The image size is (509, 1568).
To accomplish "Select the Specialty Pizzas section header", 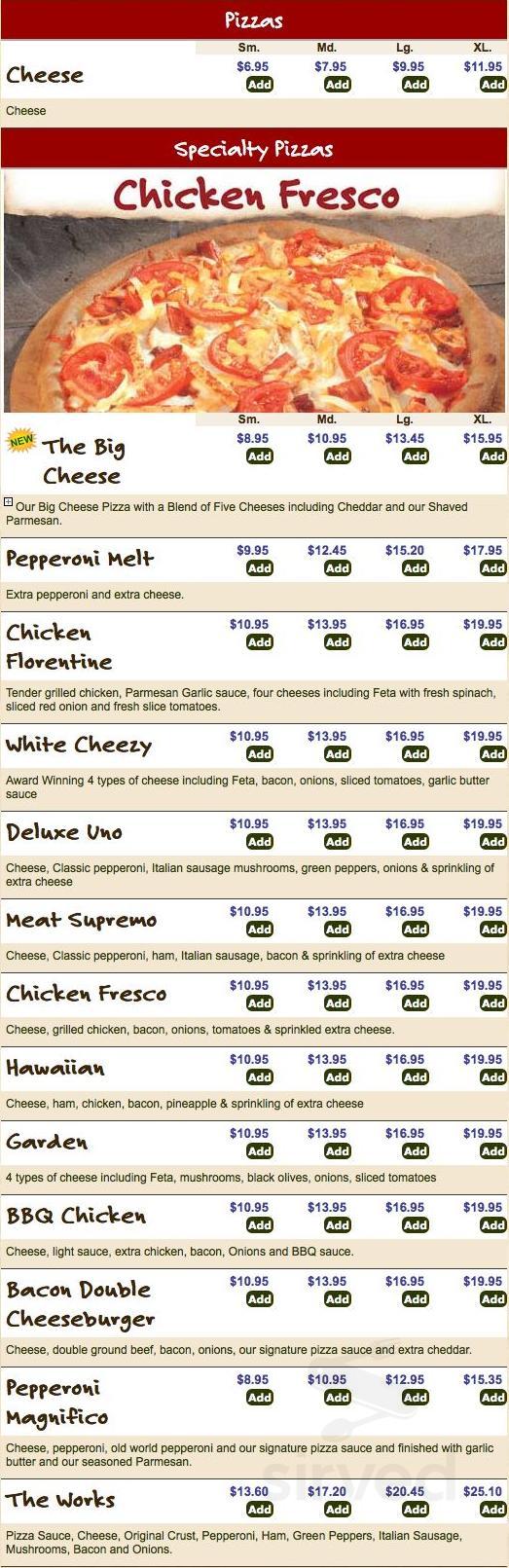I will click(x=254, y=150).
